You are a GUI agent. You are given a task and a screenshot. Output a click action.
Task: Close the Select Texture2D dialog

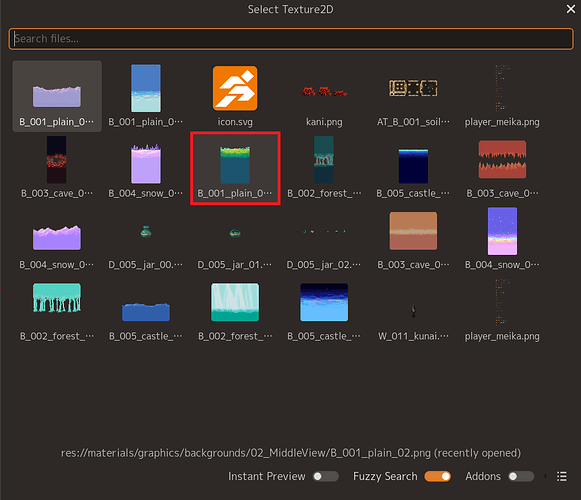[571, 9]
